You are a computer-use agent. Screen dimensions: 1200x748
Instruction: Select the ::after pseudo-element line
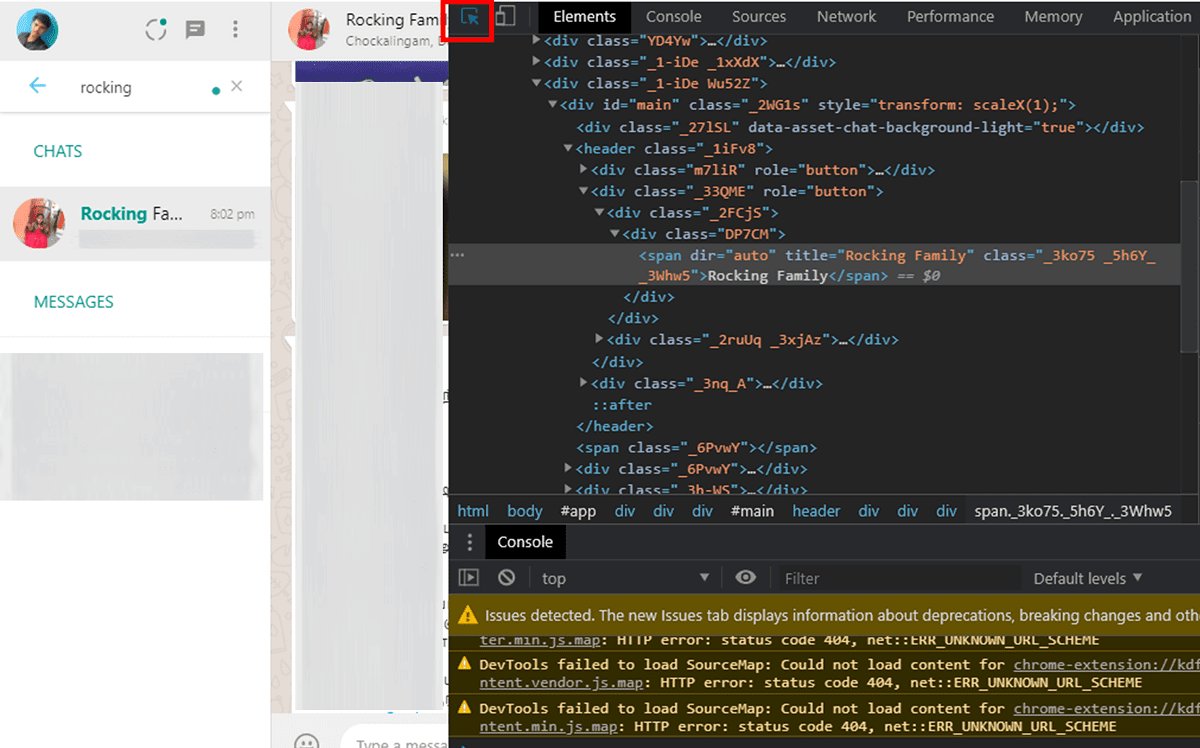point(622,405)
